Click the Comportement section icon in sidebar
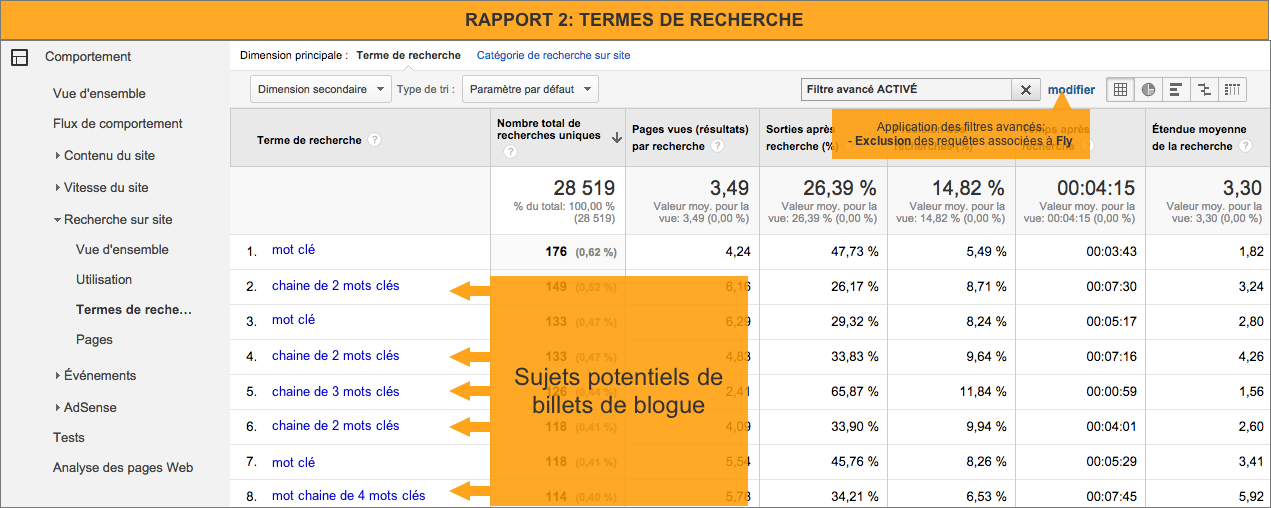 (x=19, y=57)
